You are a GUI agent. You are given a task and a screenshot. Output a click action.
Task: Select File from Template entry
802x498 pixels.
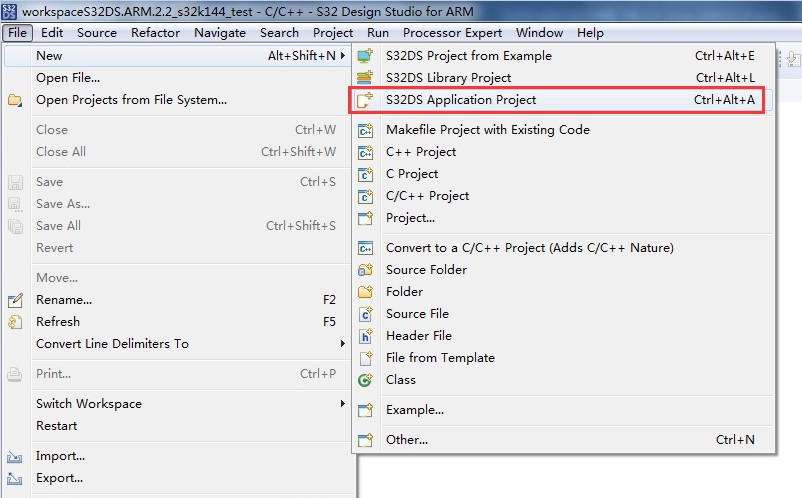click(x=562, y=358)
